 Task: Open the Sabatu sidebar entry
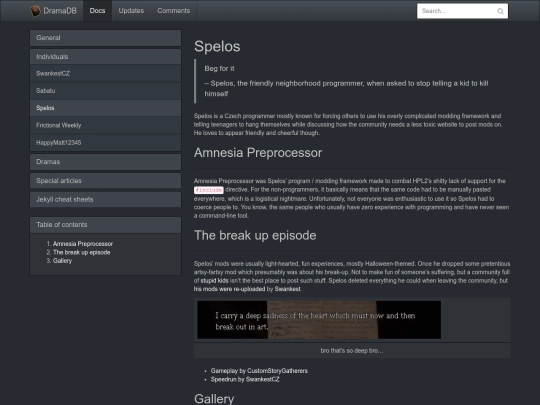(x=105, y=91)
